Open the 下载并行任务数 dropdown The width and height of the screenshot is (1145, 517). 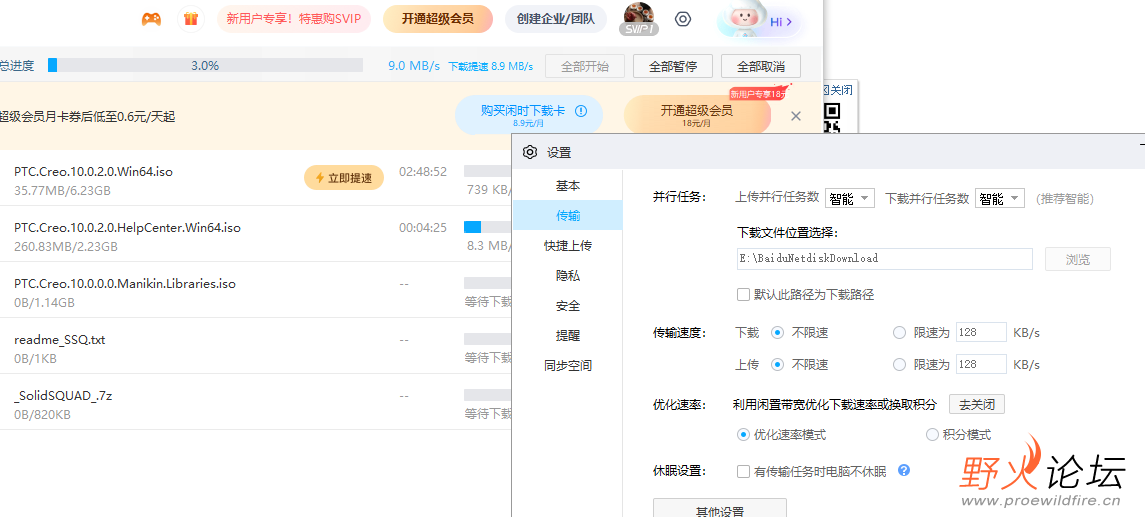[x=1000, y=198]
